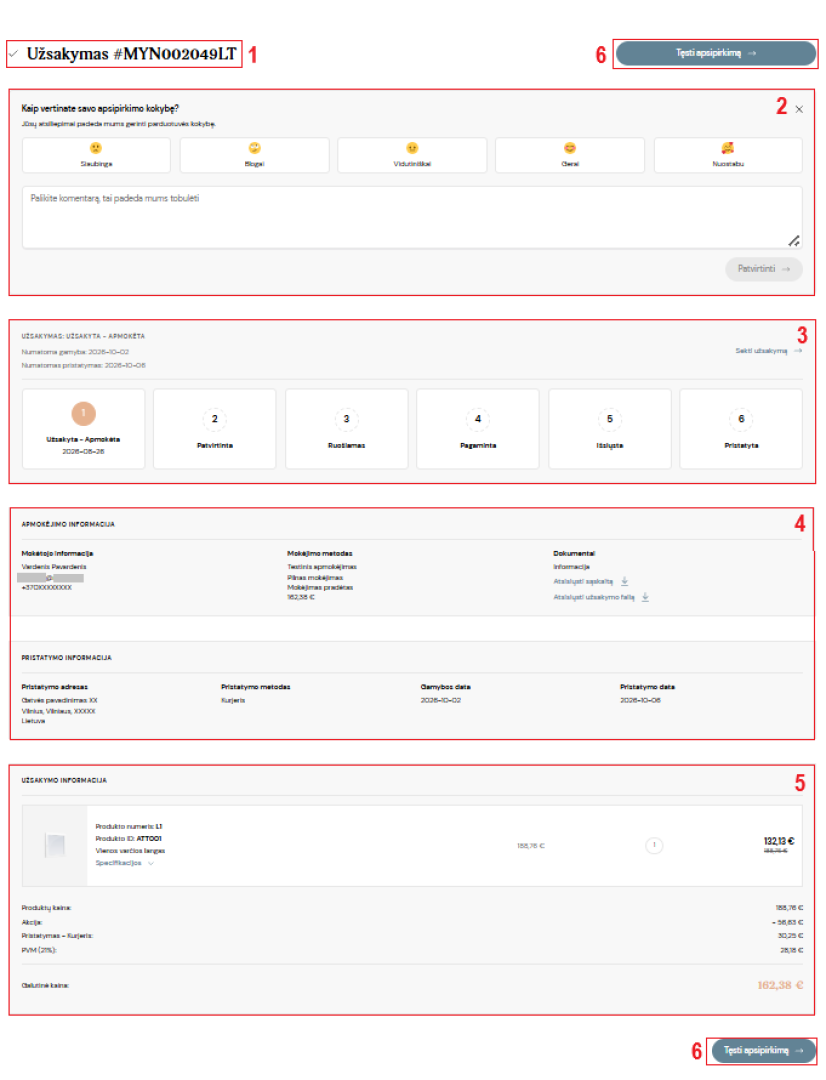
Task: Choose the Nuostabu emoji rating
Action: (727, 155)
